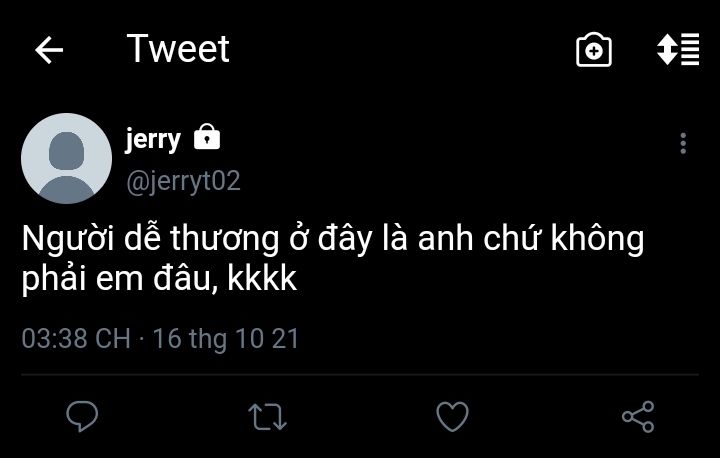The height and width of the screenshot is (458, 720).
Task: Click the display name "jerry"
Action: (x=152, y=138)
